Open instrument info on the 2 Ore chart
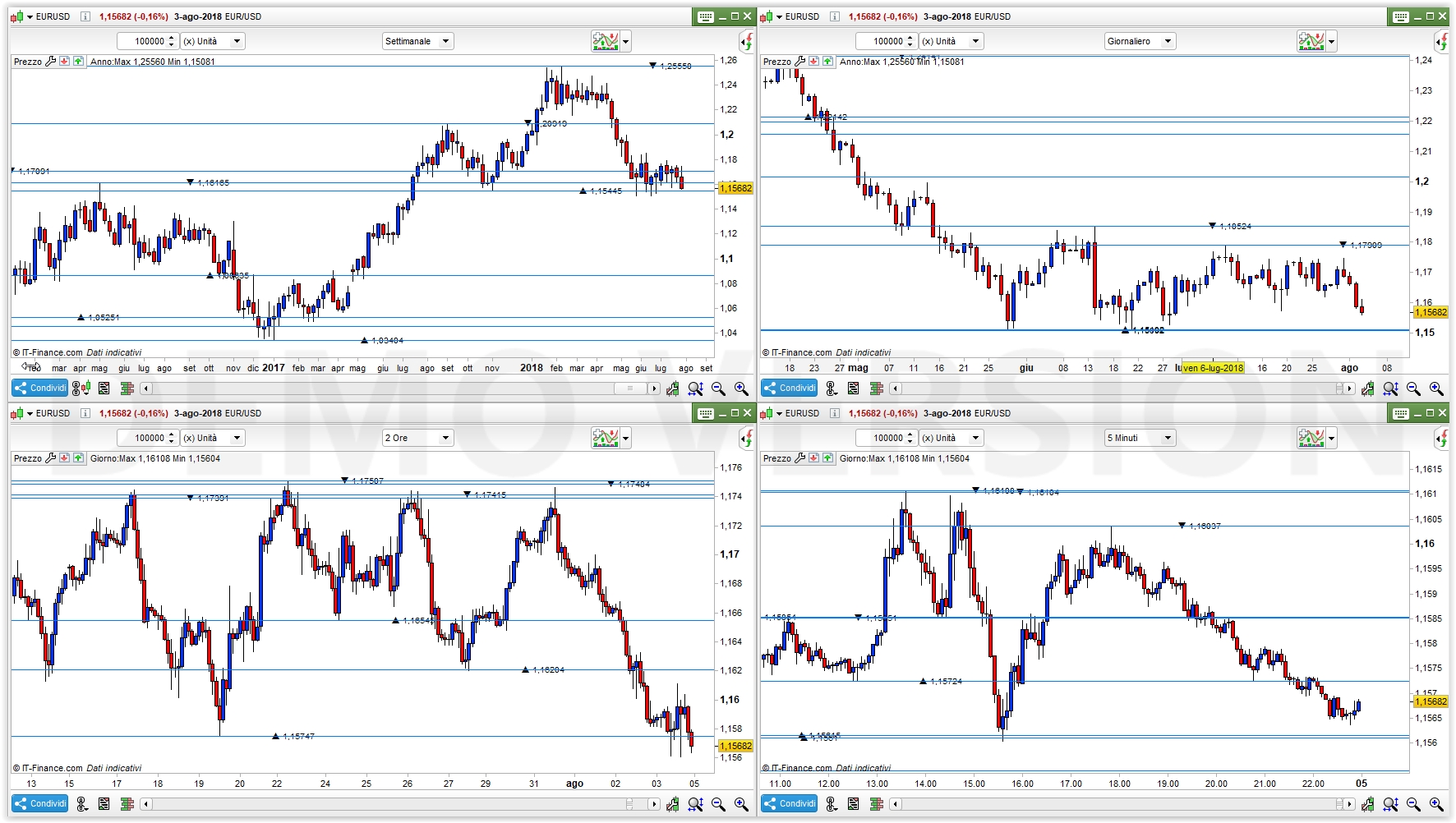 tap(85, 413)
